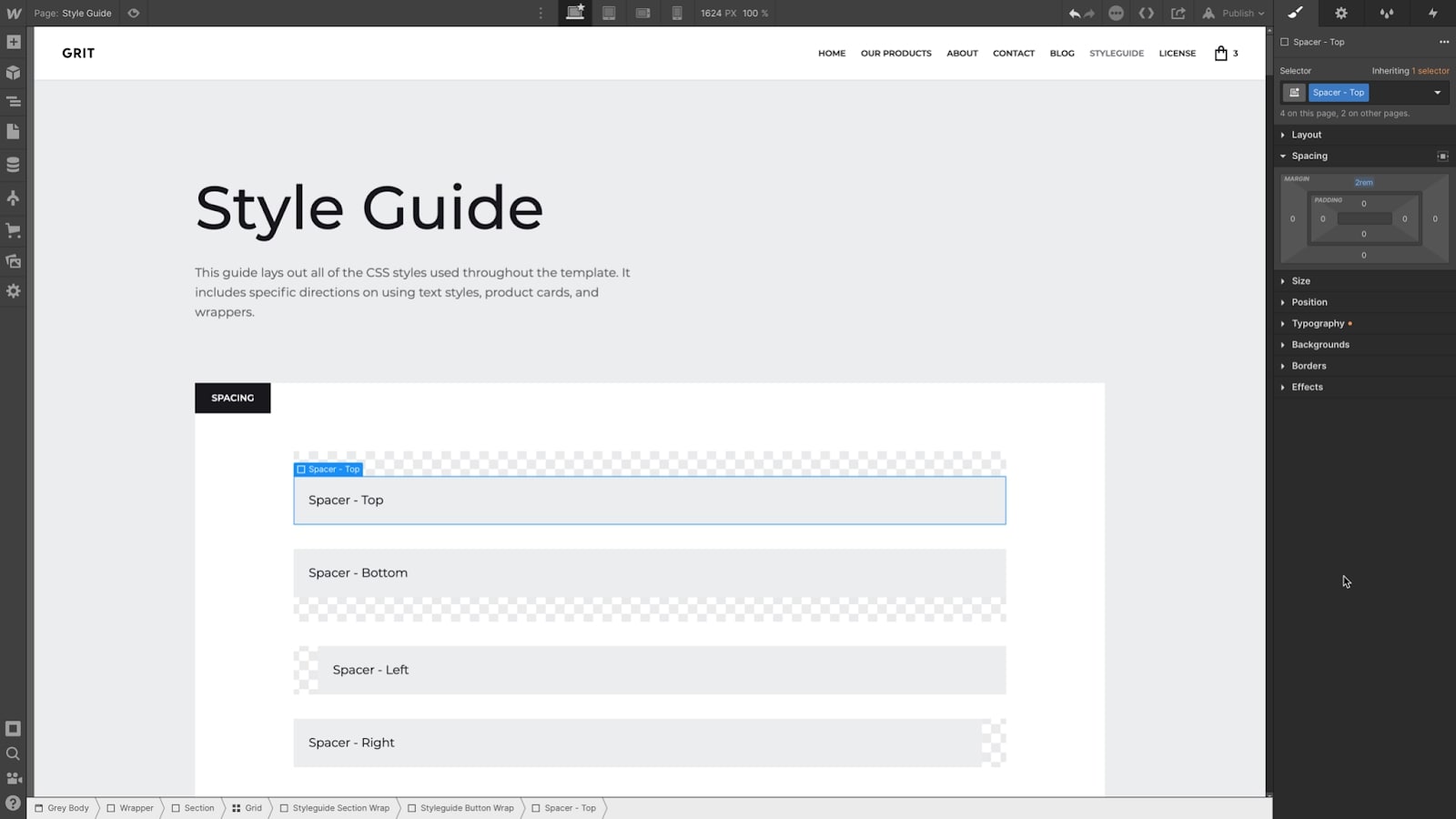The width and height of the screenshot is (1456, 819).
Task: Select the desktop base breakpoint
Action: point(575,13)
